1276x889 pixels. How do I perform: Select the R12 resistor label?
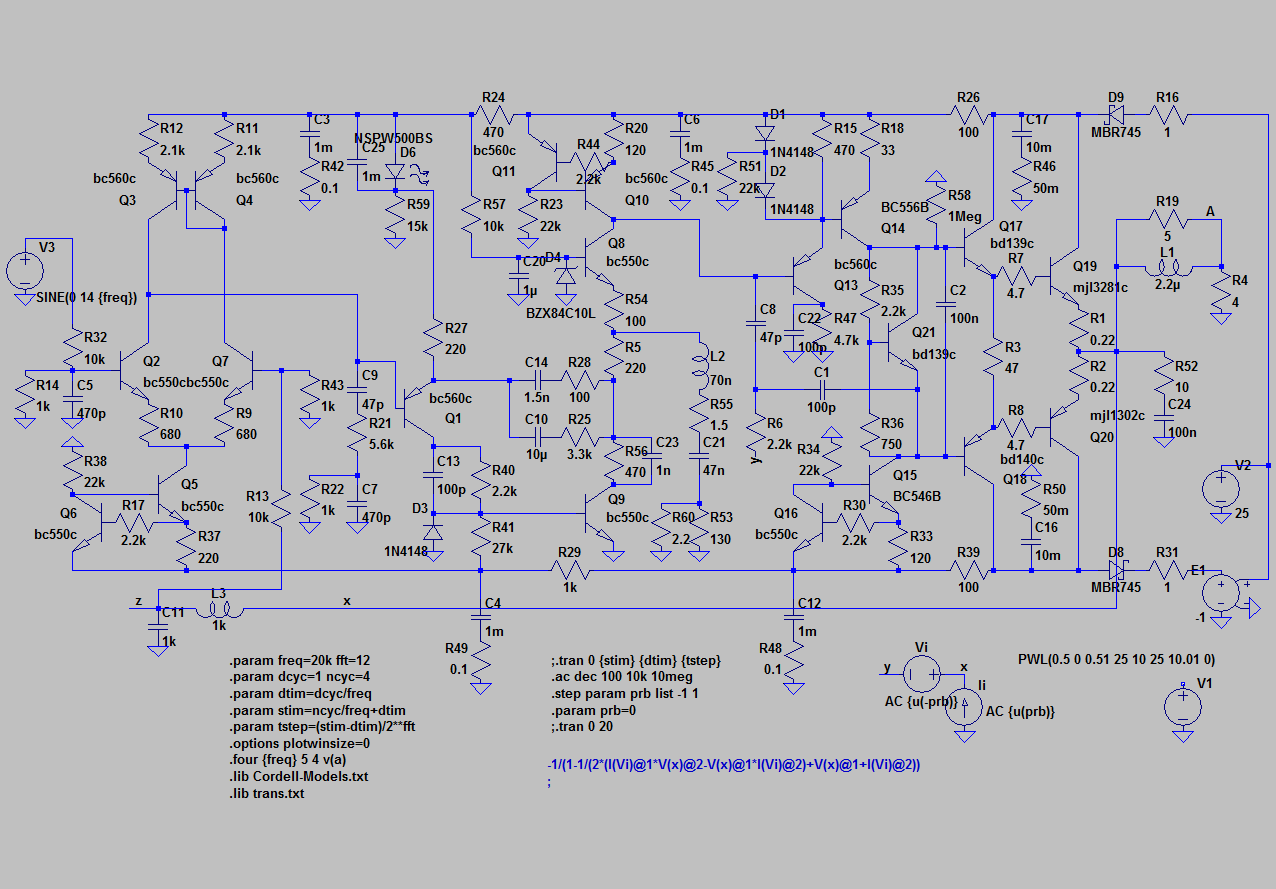[172, 128]
